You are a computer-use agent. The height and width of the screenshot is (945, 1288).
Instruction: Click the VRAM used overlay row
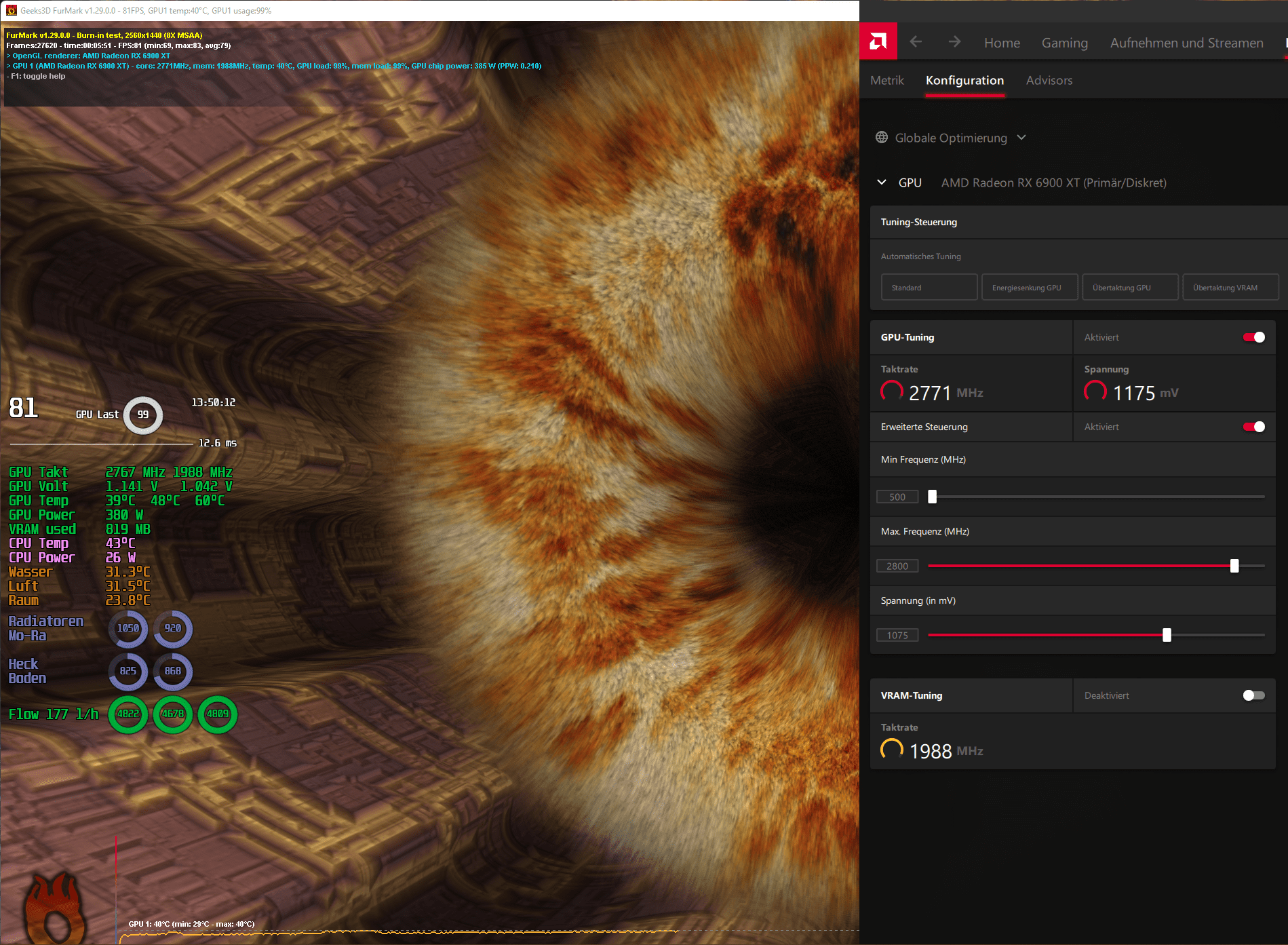[x=79, y=529]
